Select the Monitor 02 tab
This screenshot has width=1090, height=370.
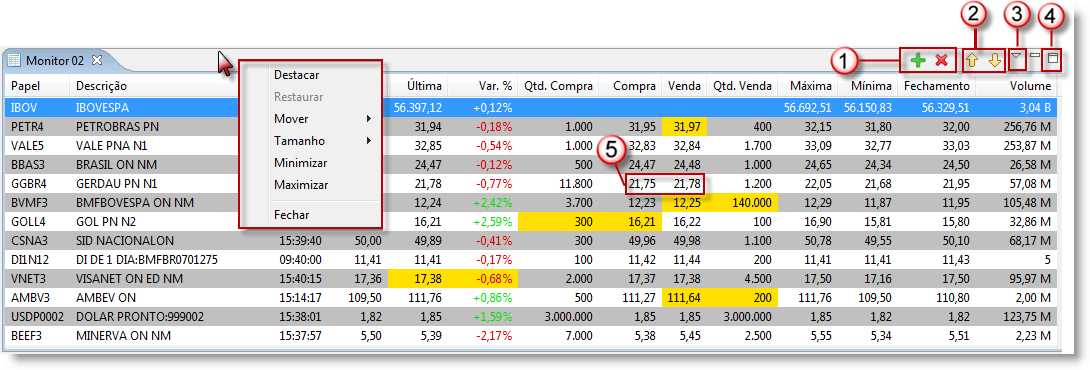click(54, 61)
